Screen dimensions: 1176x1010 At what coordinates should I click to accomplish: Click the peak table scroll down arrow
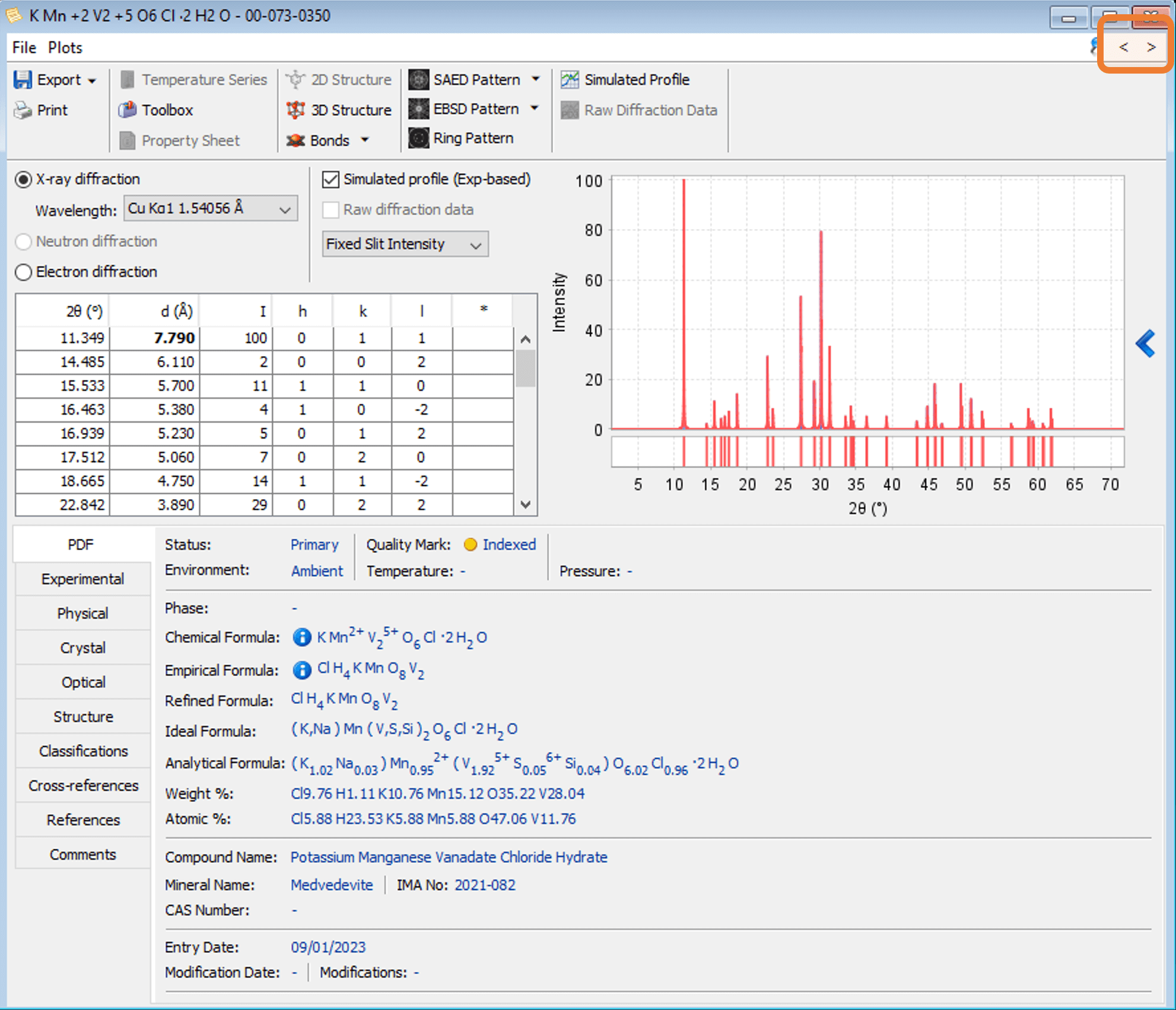click(x=525, y=504)
